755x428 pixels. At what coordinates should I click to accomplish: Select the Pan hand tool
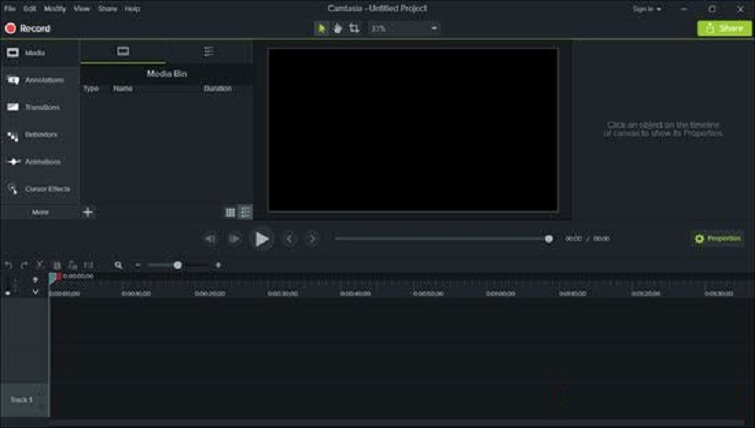(x=338, y=28)
